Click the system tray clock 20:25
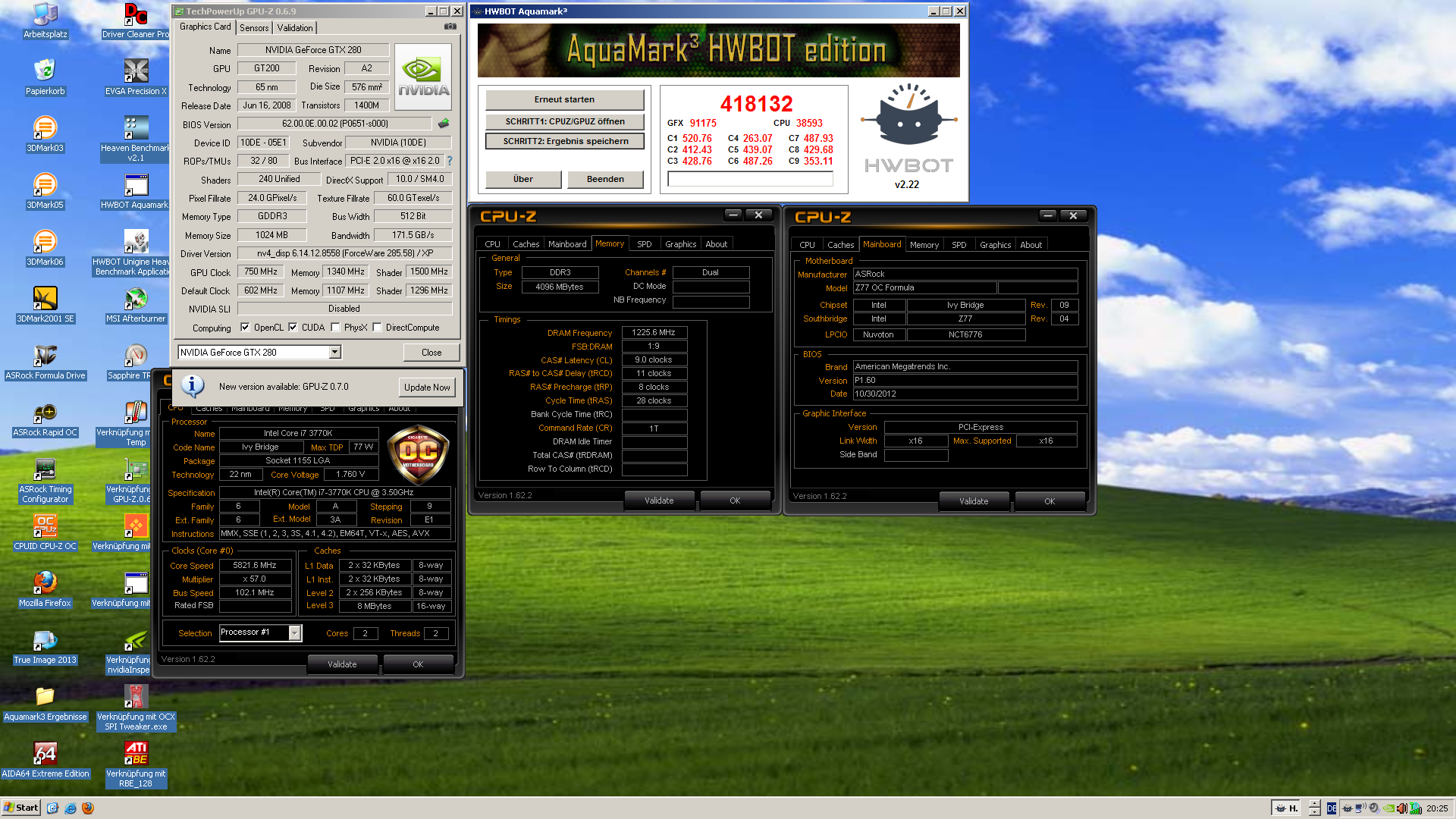Image resolution: width=1456 pixels, height=819 pixels. pos(1436,808)
